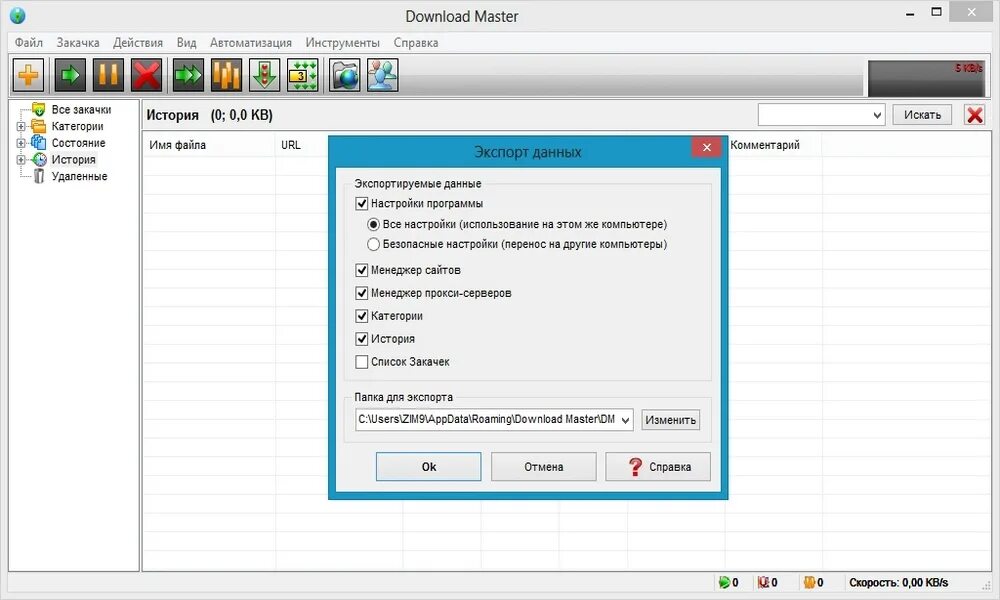The width and height of the screenshot is (1000, 600).
Task: Click the История clock icon
Action: click(40, 159)
